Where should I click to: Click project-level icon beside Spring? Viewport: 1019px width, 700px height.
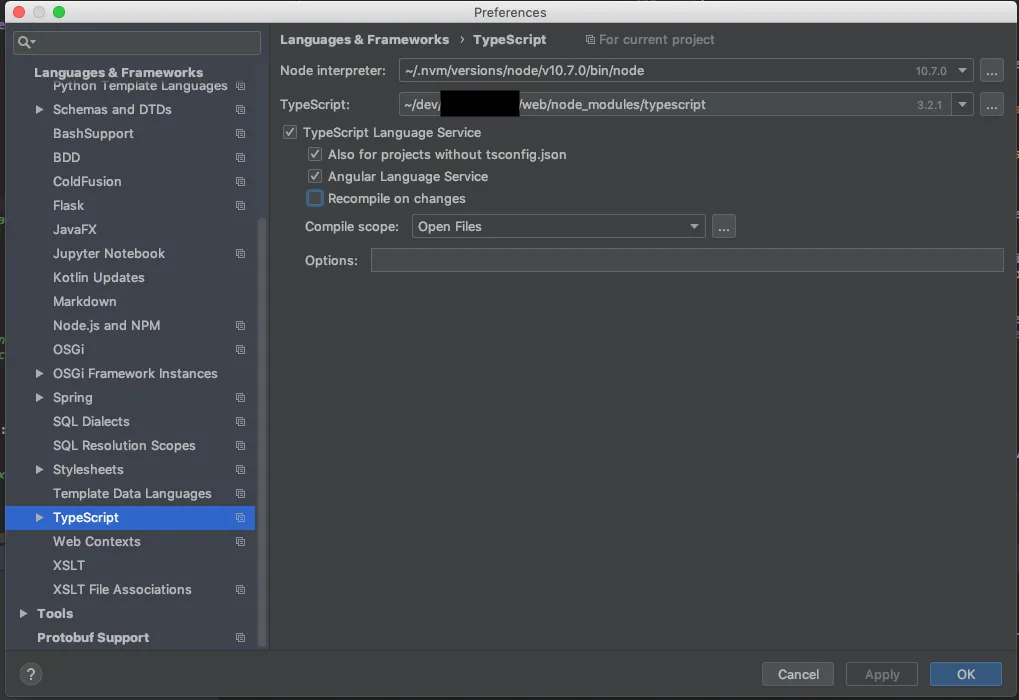(x=240, y=398)
